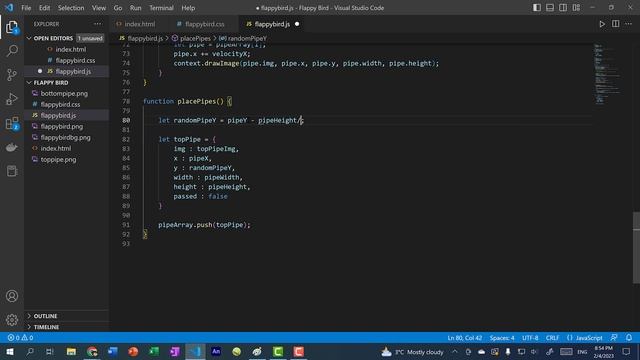The height and width of the screenshot is (360, 640).
Task: Open Explorer Views and More Actions ellipsis
Action: (x=98, y=24)
